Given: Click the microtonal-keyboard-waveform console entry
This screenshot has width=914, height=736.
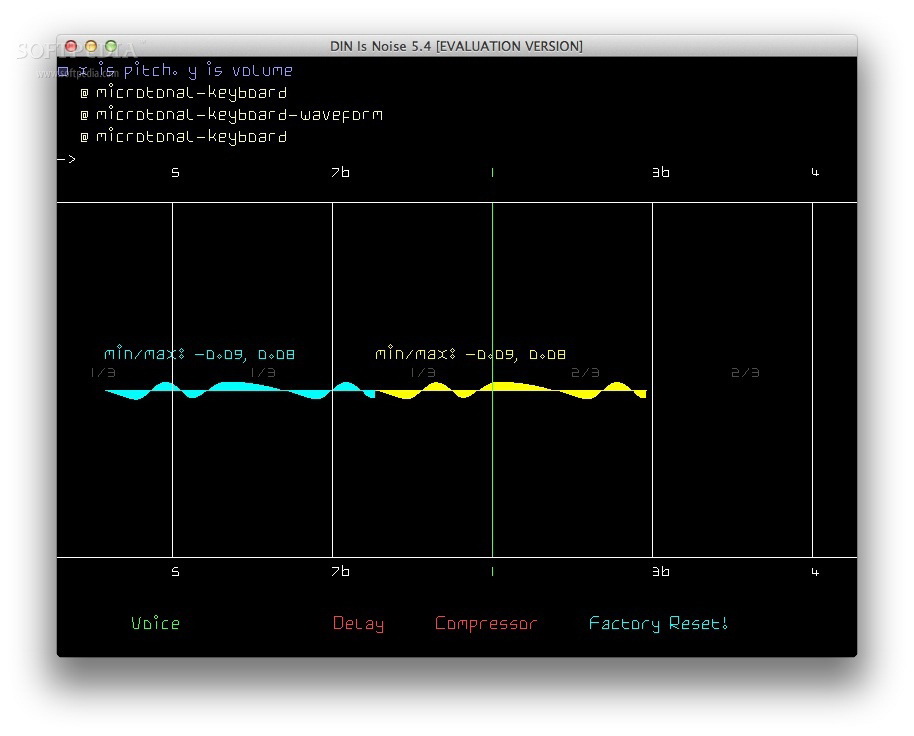Looking at the screenshot, I should [239, 114].
